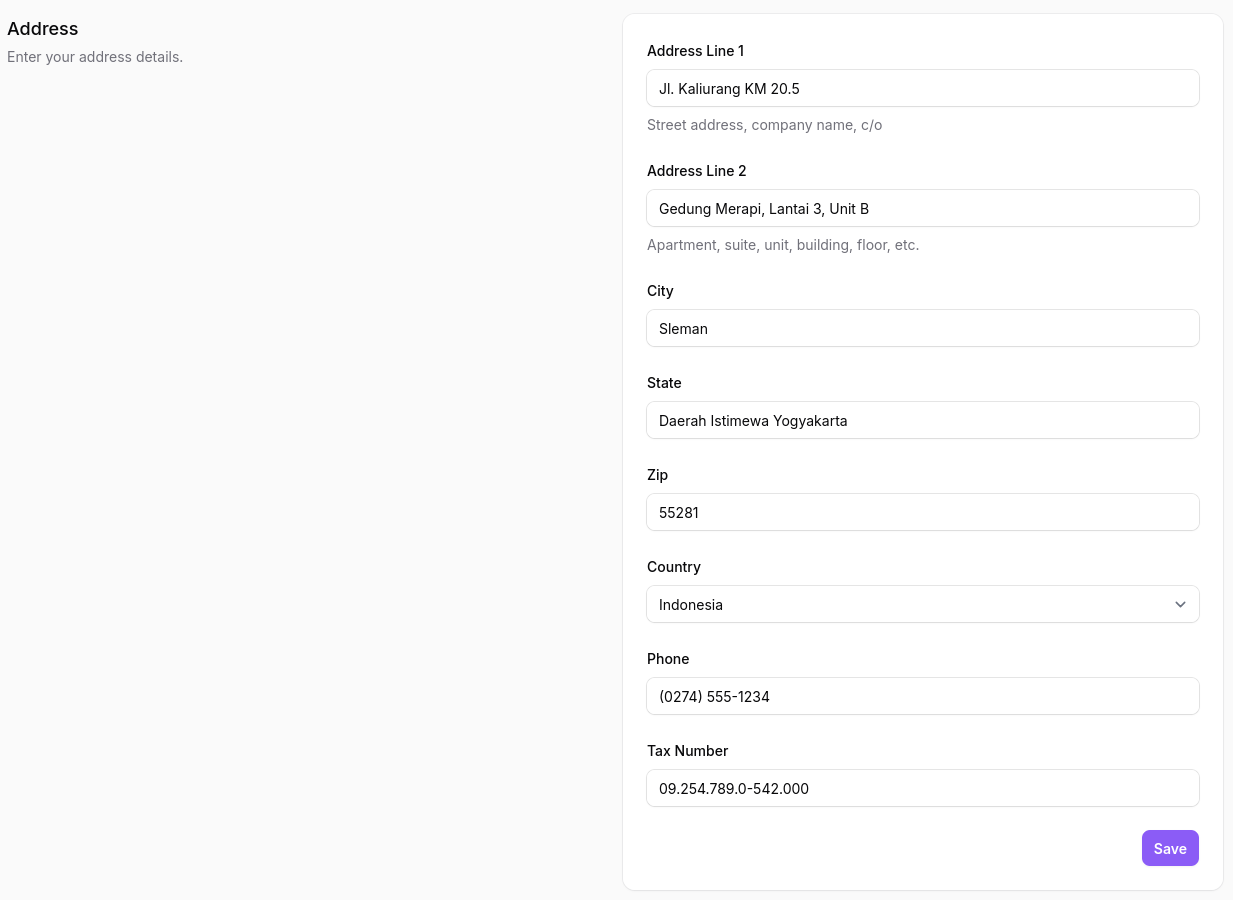1233x900 pixels.
Task: Click the "Zip" field label
Action: tap(657, 475)
